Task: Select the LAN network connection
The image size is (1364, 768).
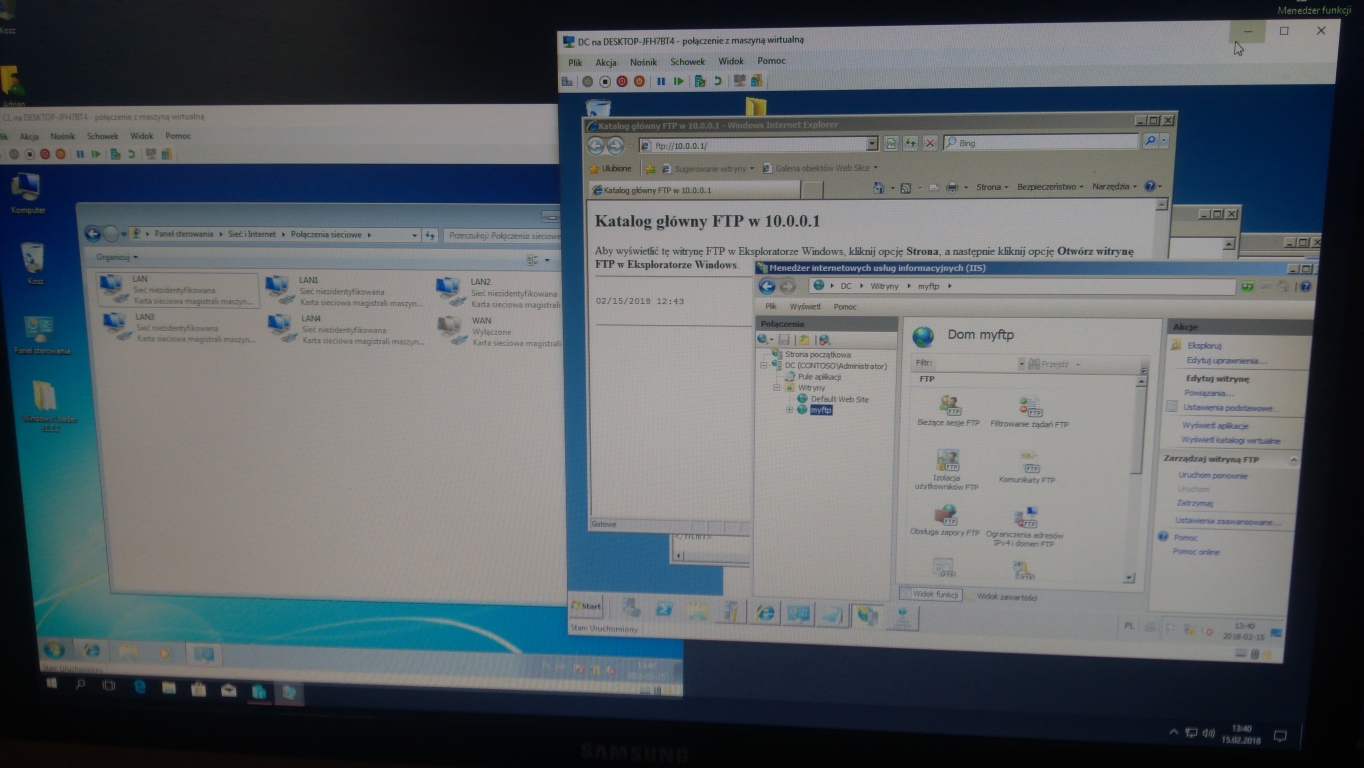Action: click(178, 290)
